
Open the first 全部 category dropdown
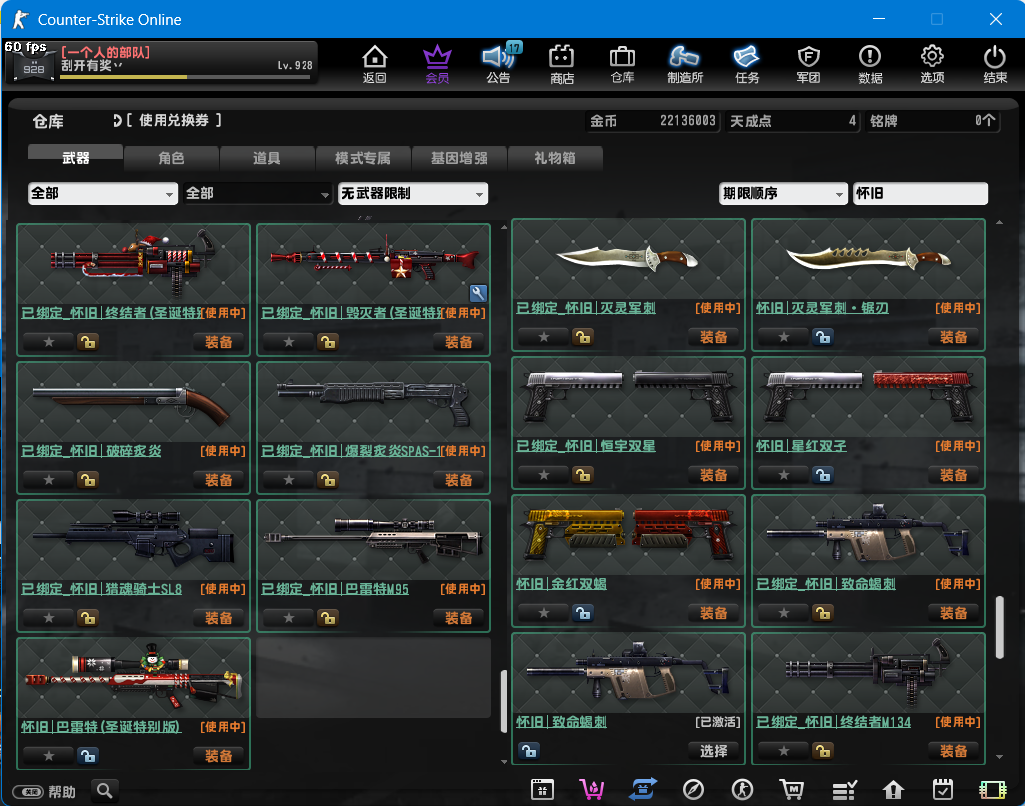pyautogui.click(x=103, y=193)
